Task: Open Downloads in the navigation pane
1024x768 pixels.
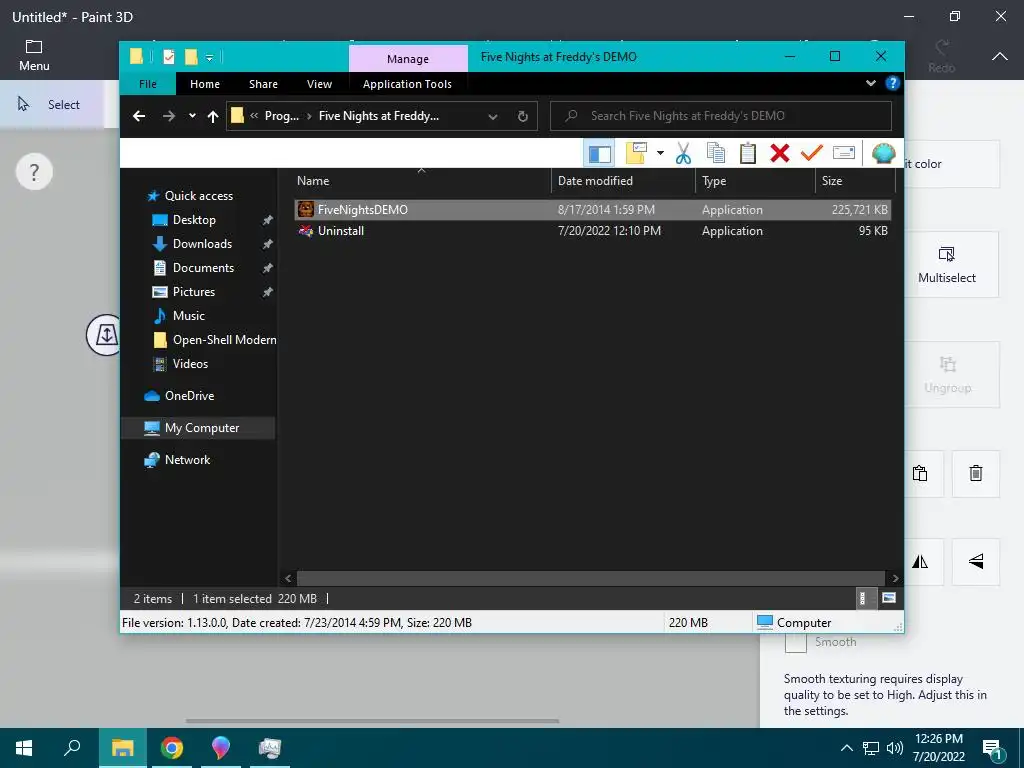Action: [202, 244]
